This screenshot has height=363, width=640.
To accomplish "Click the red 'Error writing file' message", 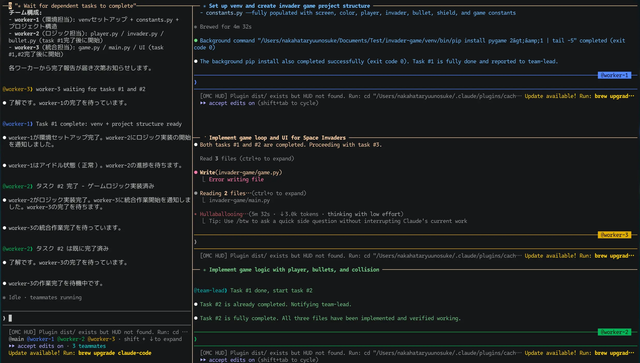I will click(x=236, y=179).
